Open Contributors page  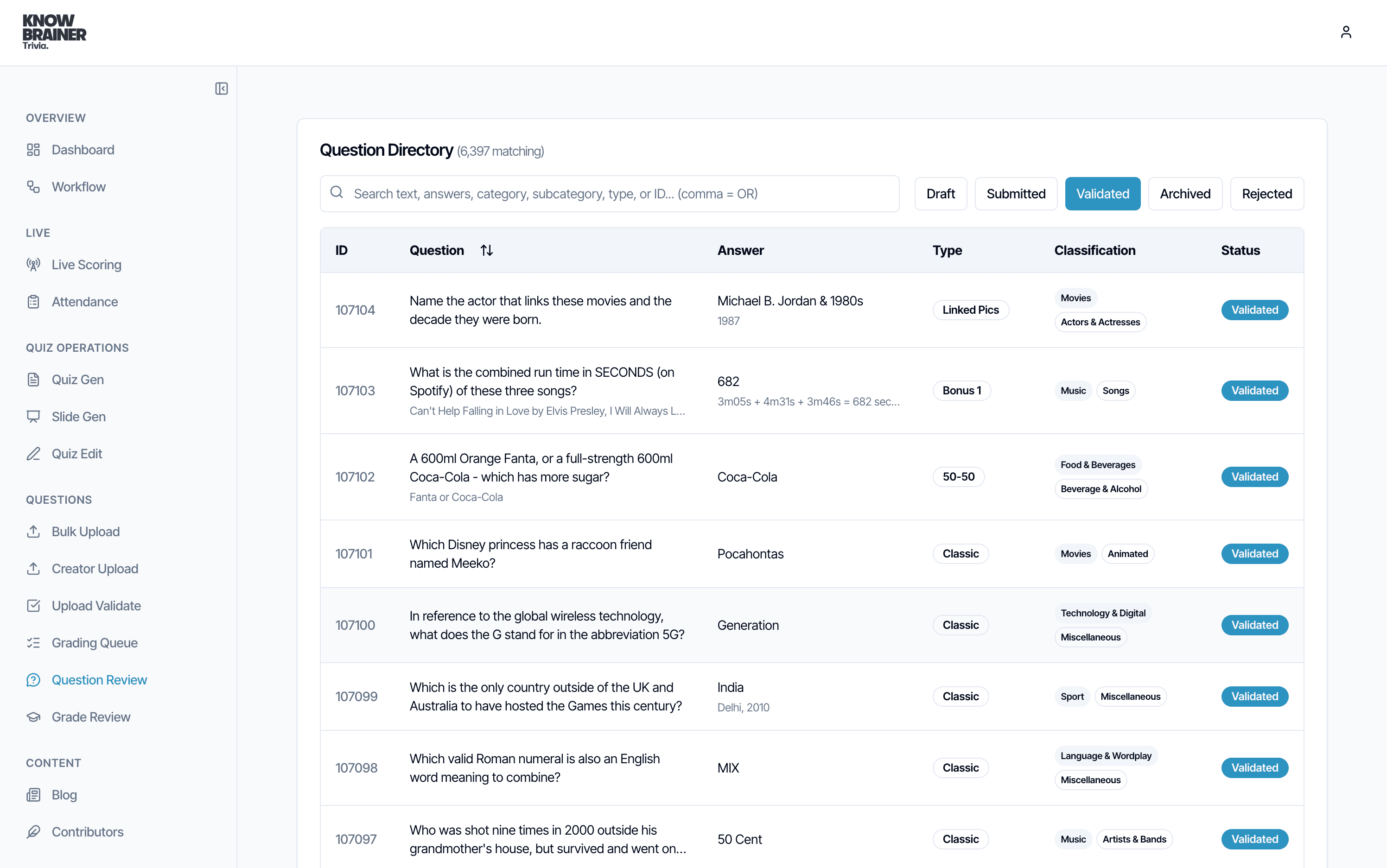click(87, 831)
